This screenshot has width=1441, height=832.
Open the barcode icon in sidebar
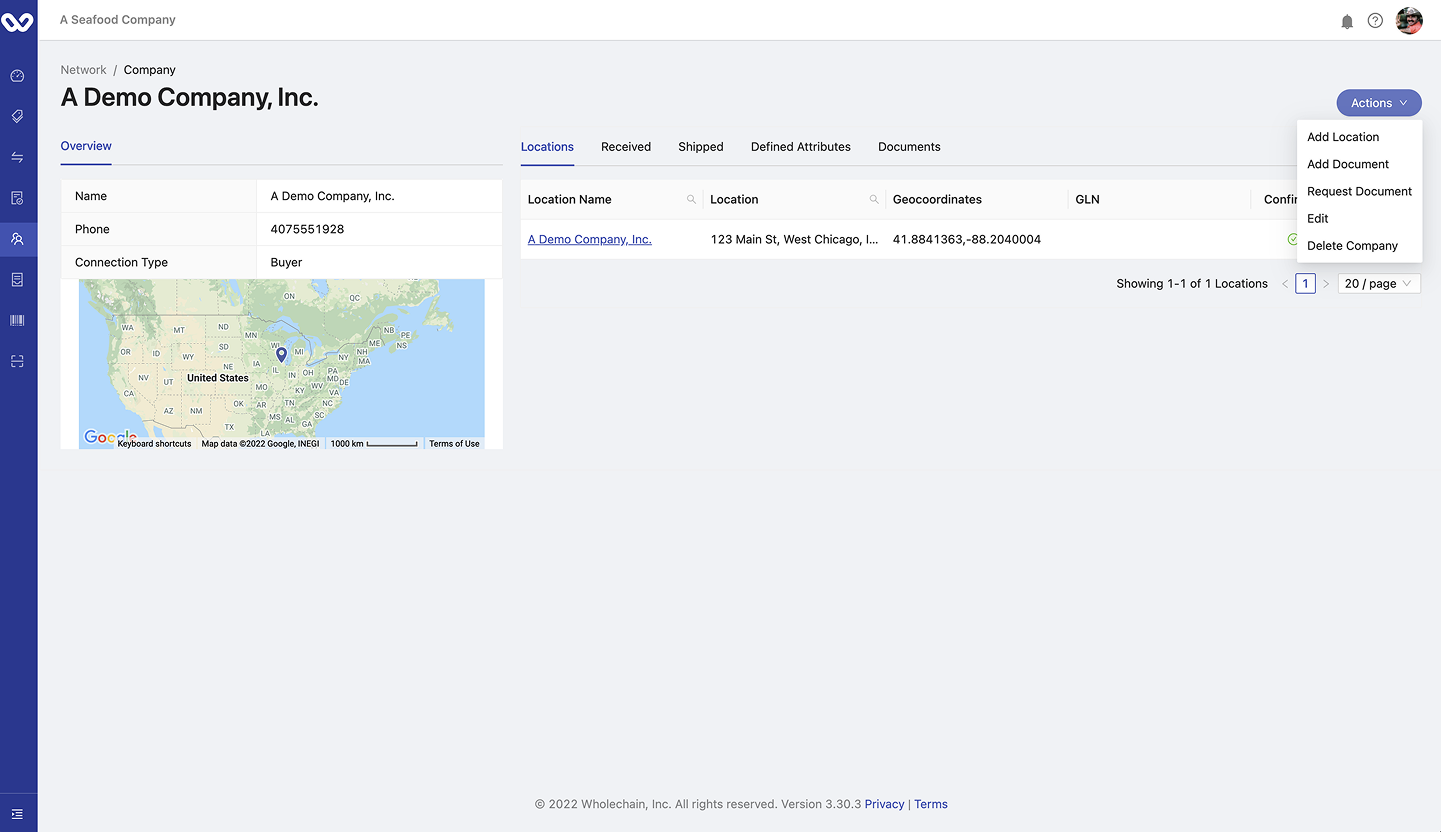[x=17, y=320]
